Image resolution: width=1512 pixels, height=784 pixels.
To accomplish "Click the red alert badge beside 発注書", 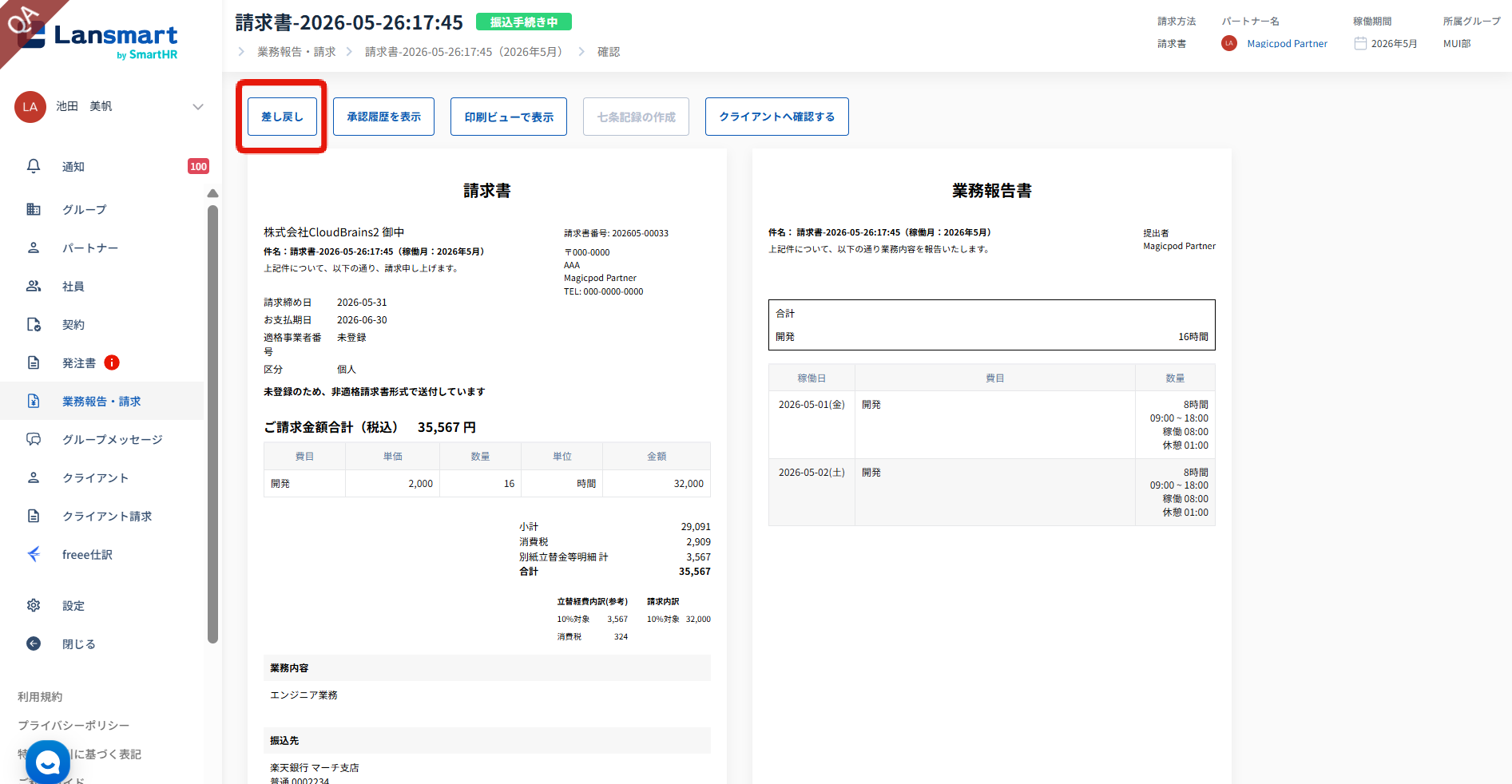I will (112, 362).
